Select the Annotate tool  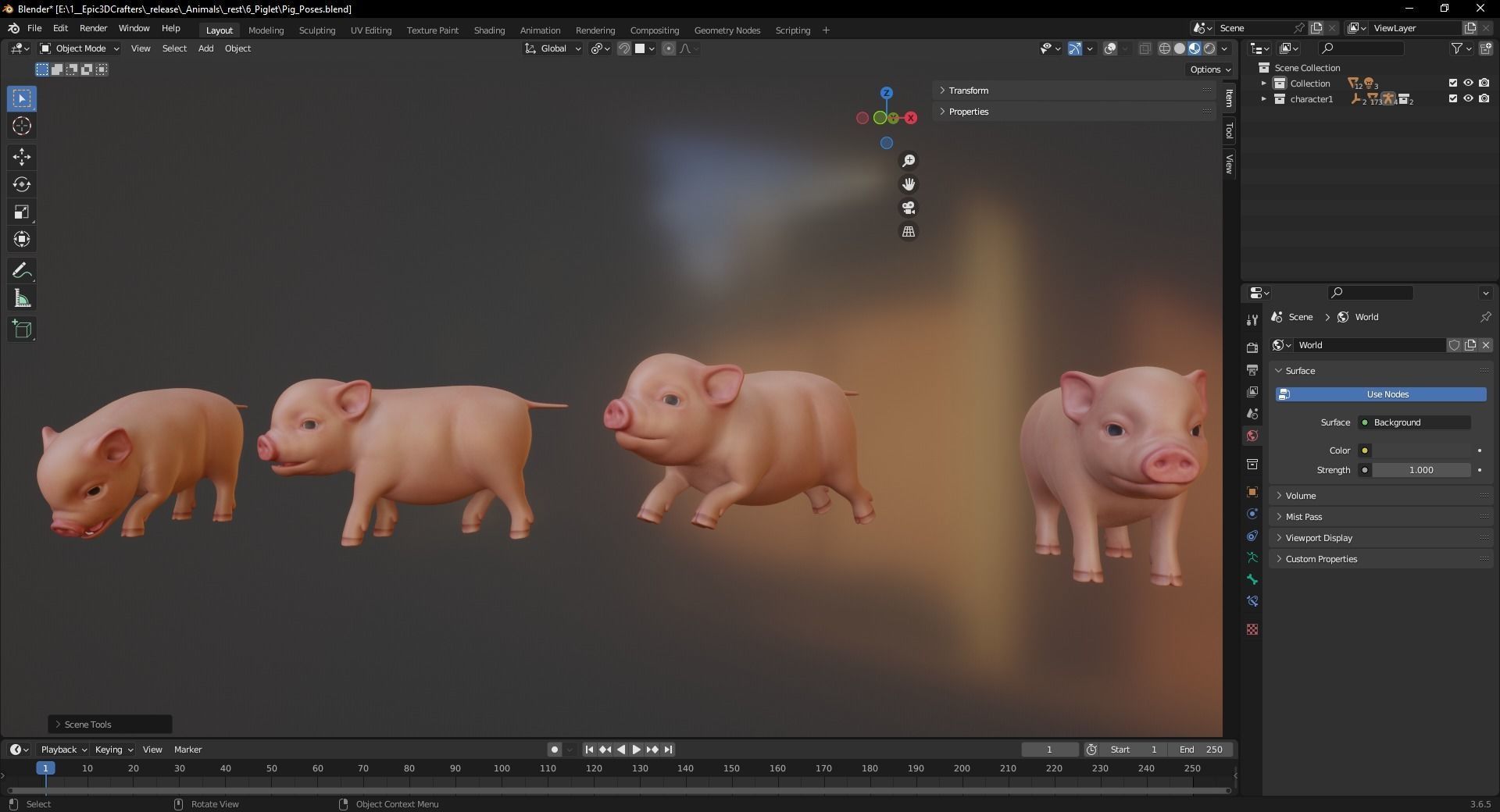[x=22, y=271]
